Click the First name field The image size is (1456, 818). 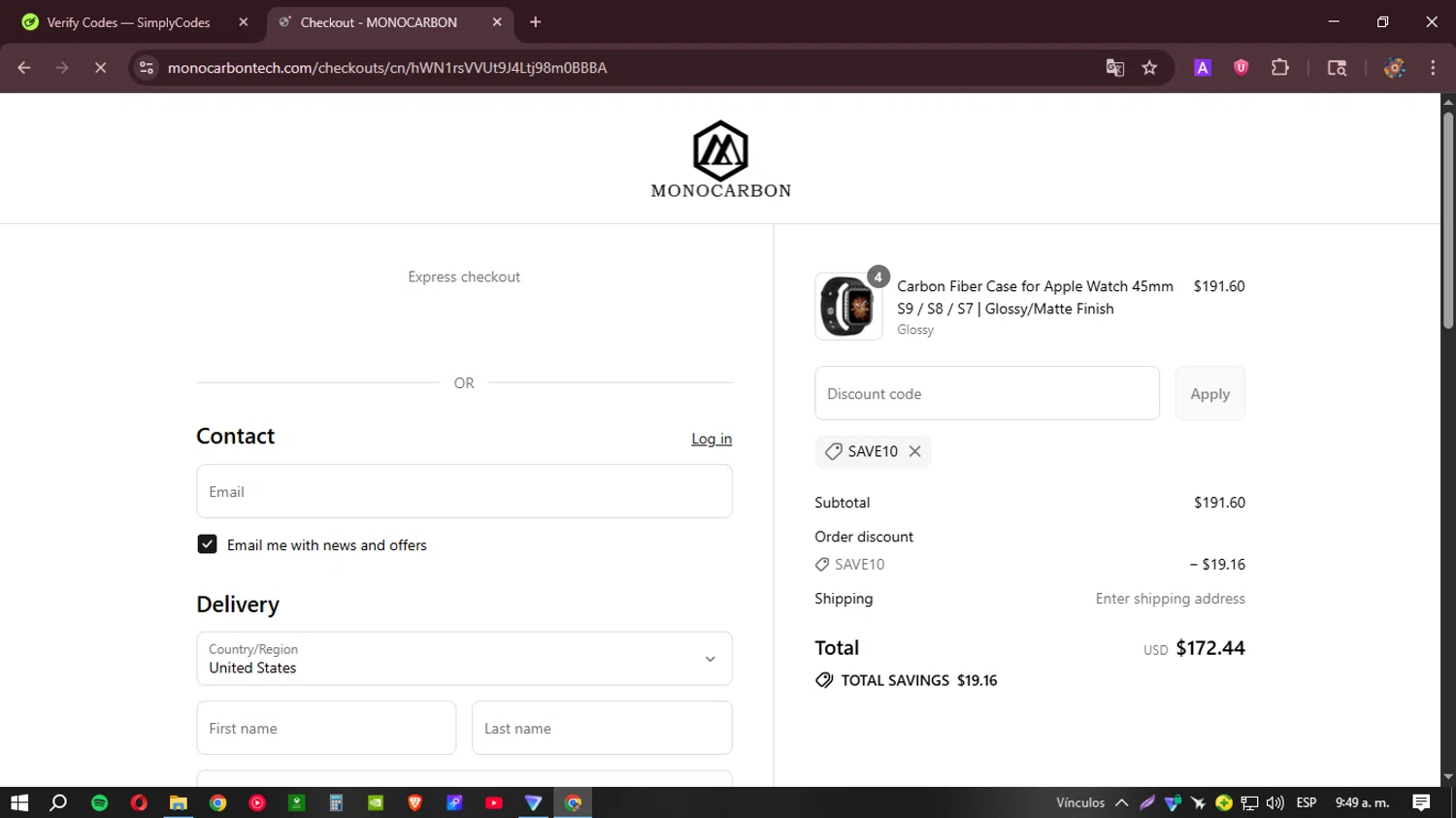326,728
